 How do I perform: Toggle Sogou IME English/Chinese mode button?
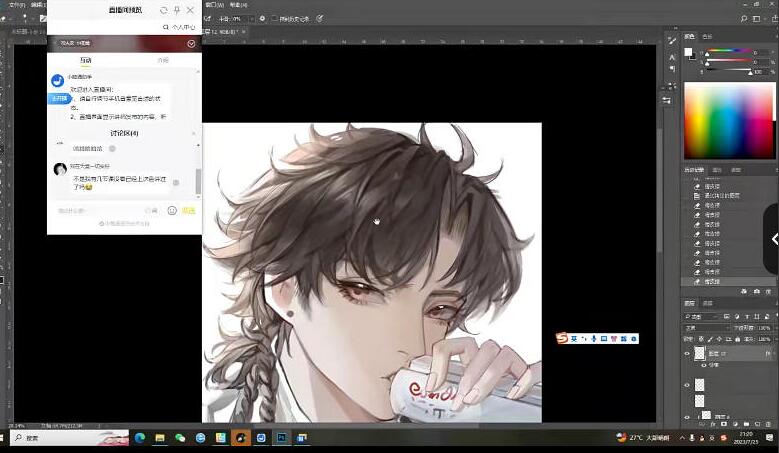(x=574, y=339)
